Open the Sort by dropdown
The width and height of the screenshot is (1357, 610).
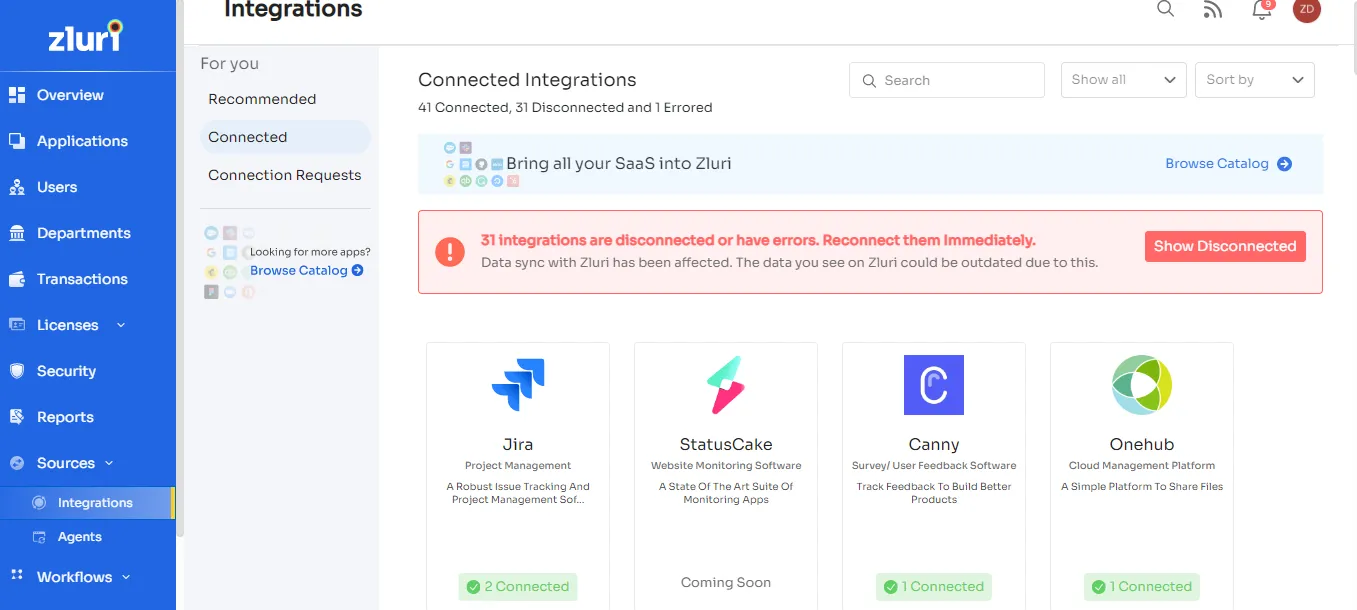tap(1255, 80)
